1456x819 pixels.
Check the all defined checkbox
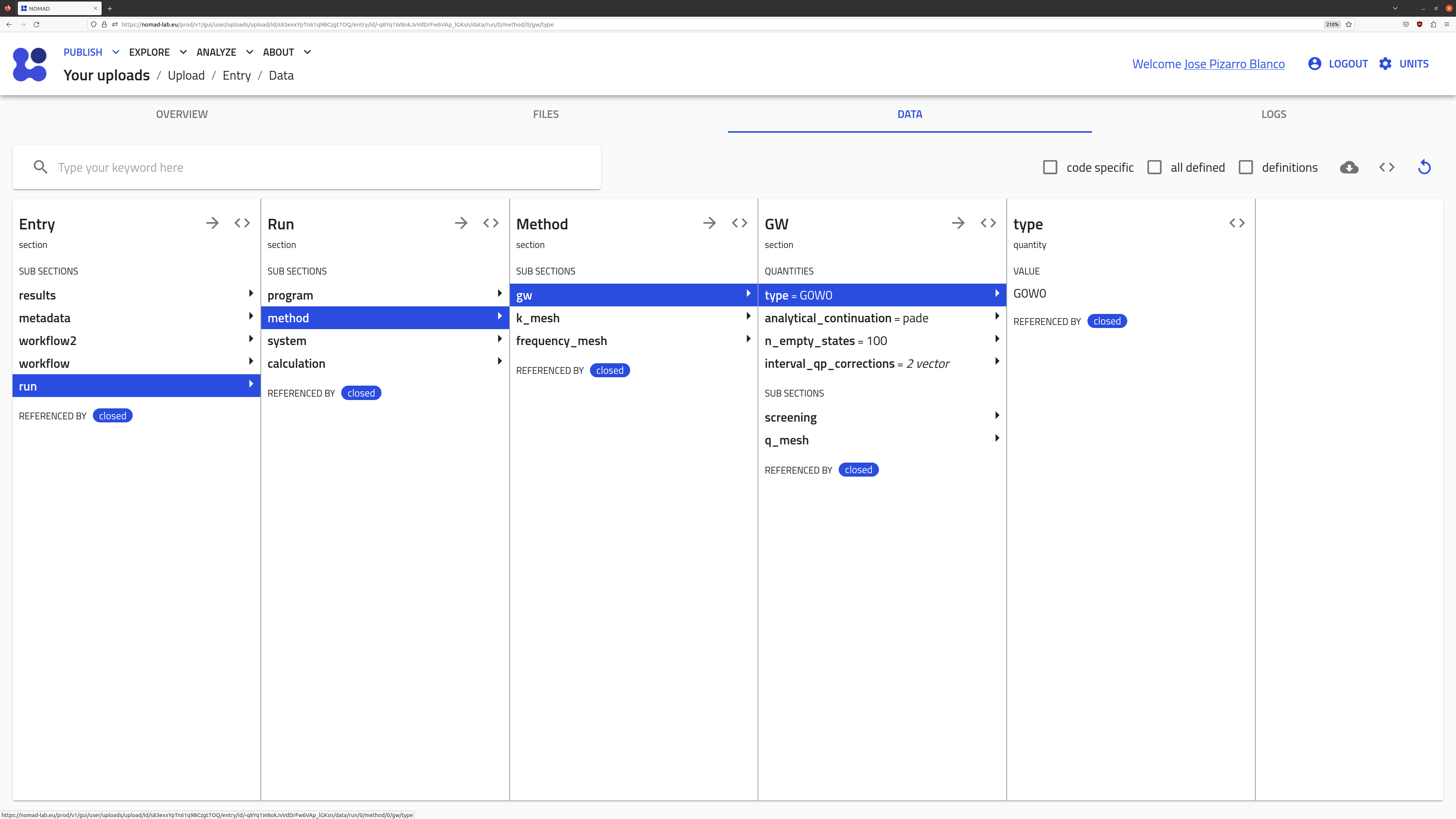1154,167
